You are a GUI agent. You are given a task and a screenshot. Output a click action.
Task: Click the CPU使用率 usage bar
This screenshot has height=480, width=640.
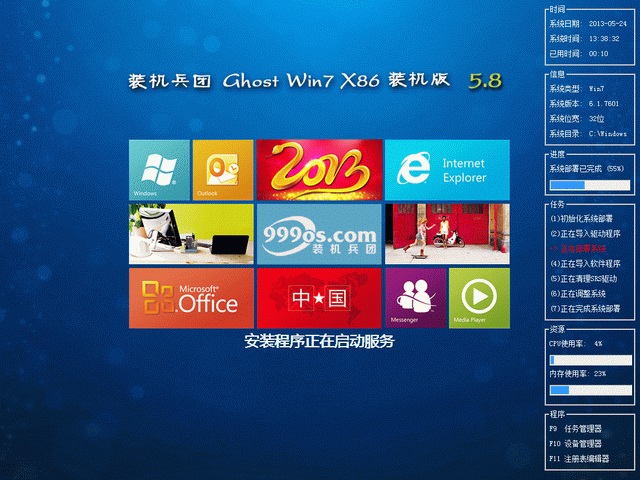pyautogui.click(x=590, y=360)
